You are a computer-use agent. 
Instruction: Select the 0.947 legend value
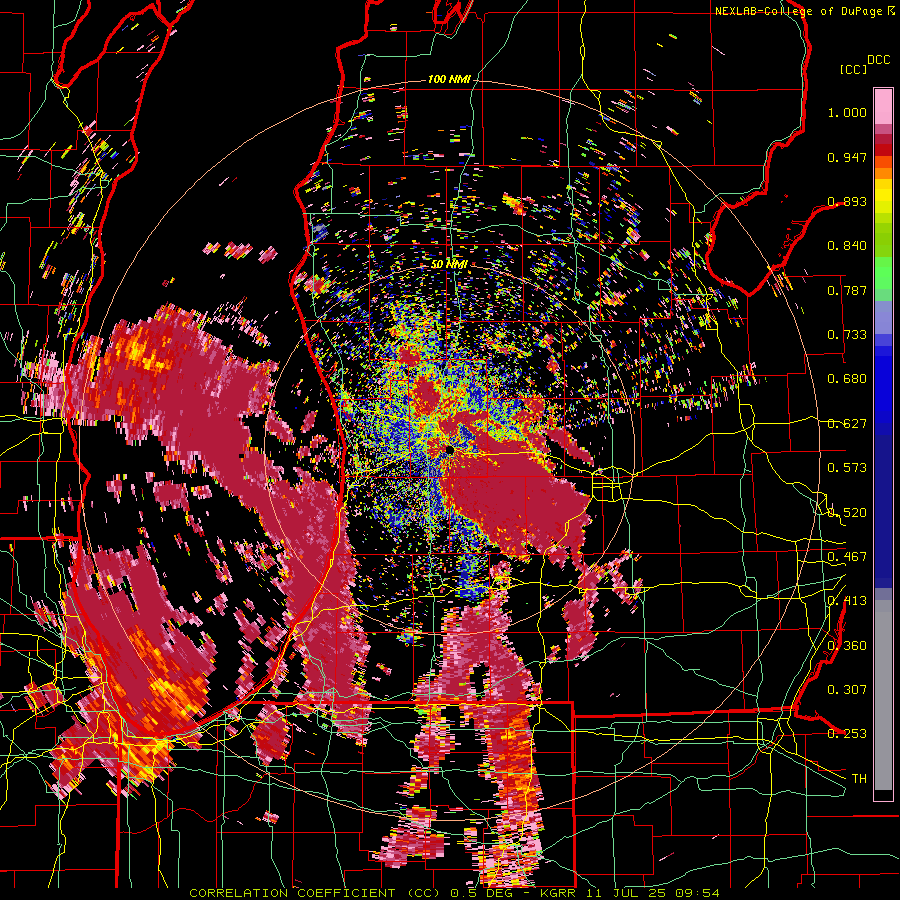[x=847, y=157]
